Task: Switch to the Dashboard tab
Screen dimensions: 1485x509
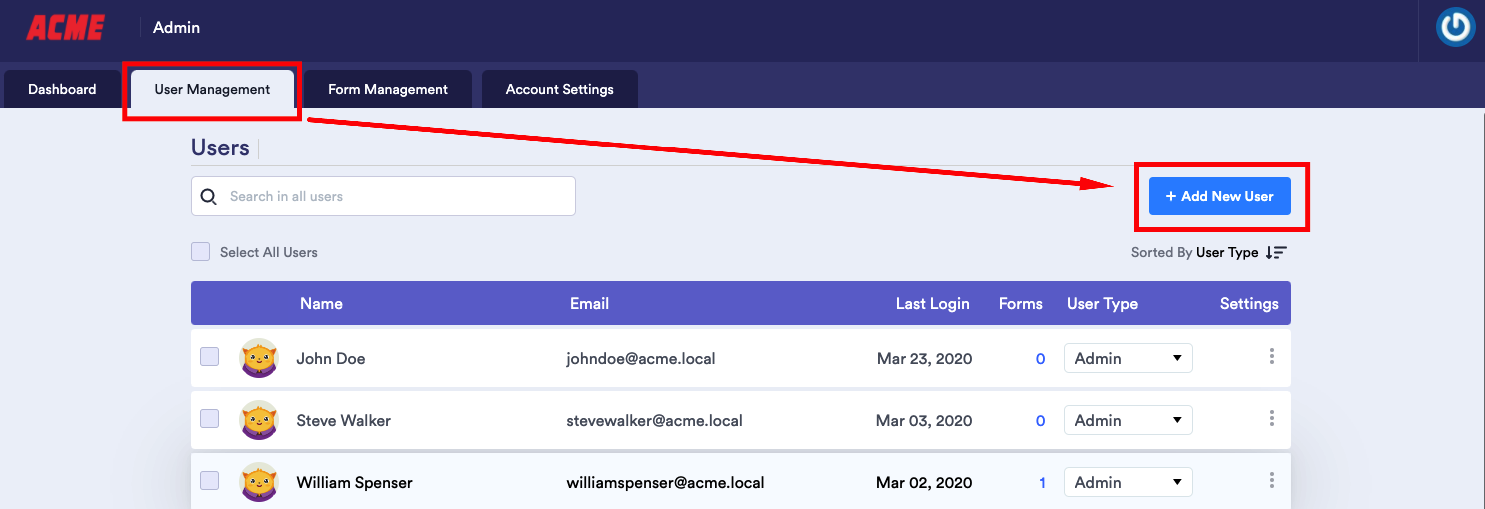Action: pyautogui.click(x=62, y=89)
